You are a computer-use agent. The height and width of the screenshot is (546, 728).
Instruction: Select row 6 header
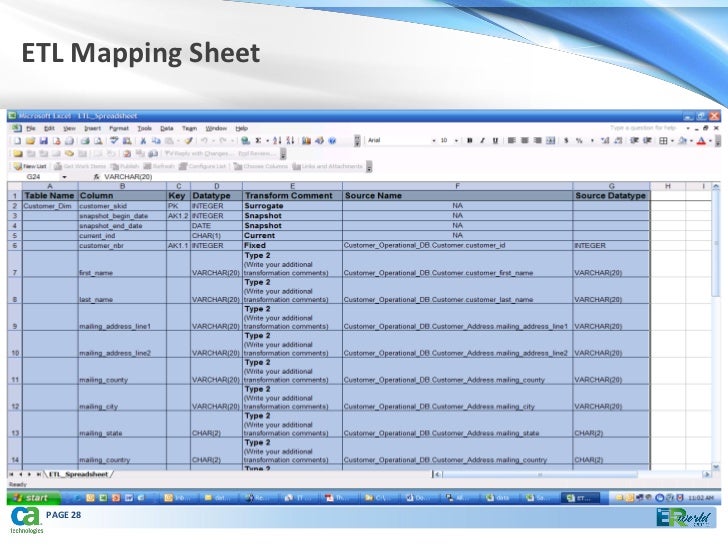click(14, 246)
